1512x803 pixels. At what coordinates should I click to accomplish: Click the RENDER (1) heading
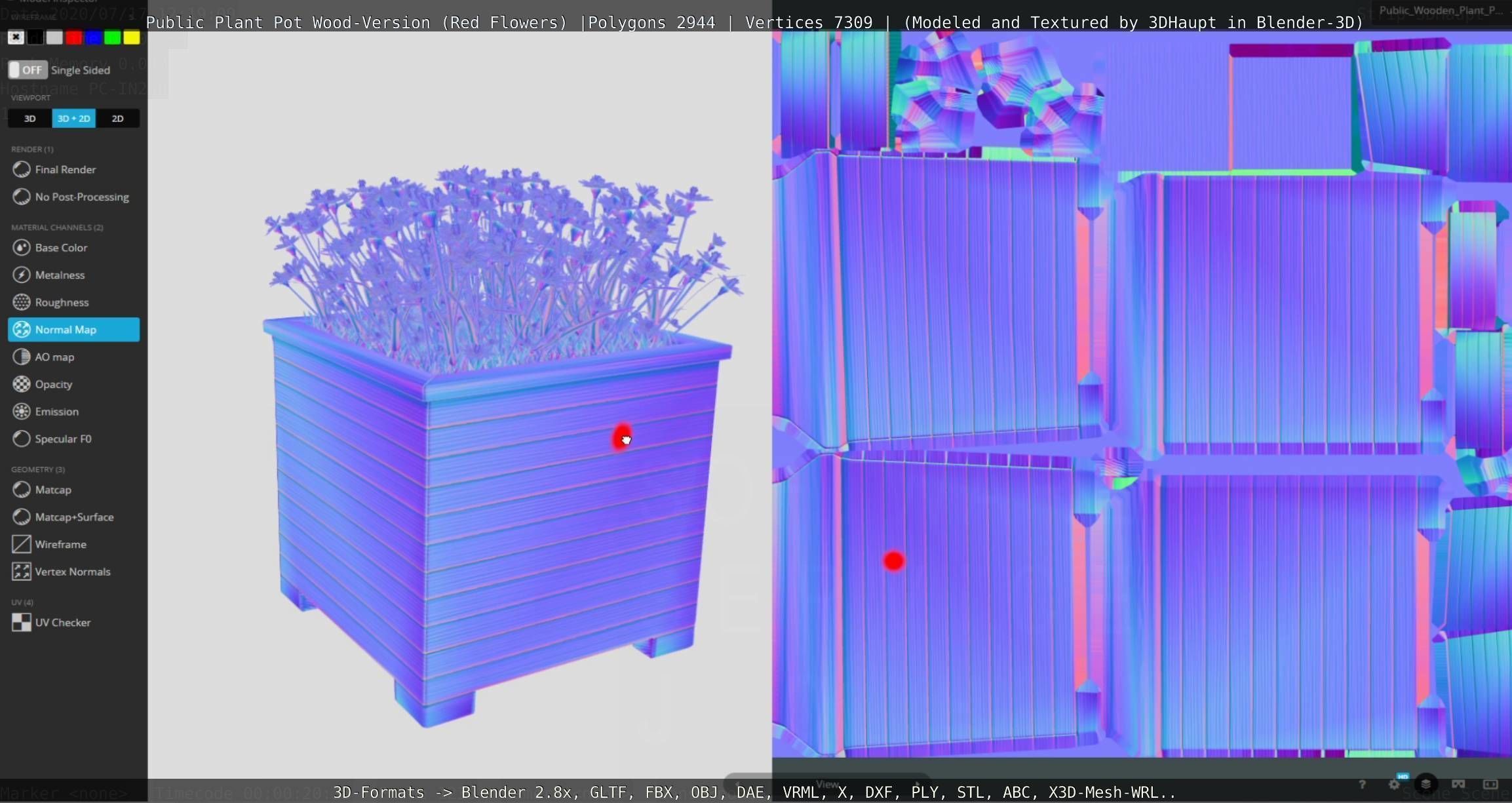coord(32,149)
